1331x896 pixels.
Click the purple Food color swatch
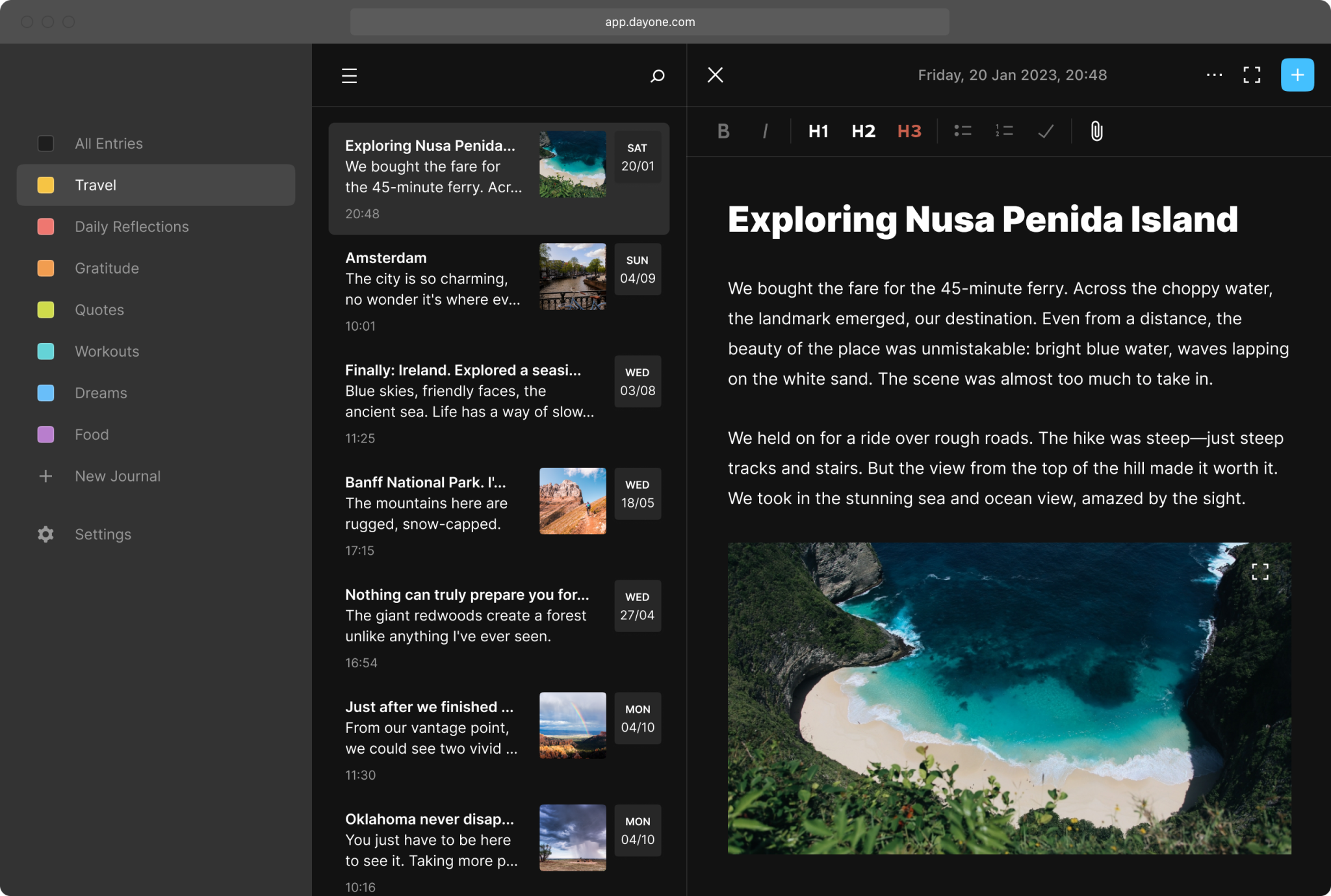[45, 435]
